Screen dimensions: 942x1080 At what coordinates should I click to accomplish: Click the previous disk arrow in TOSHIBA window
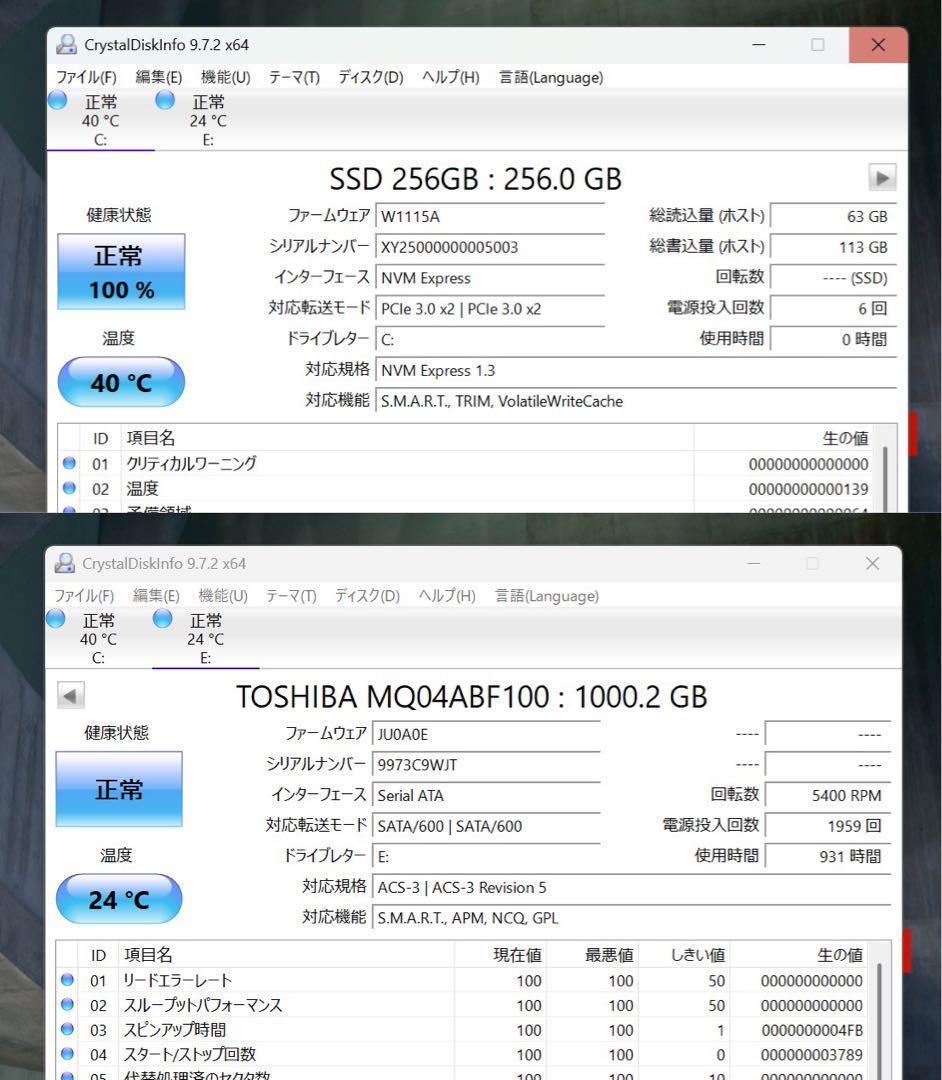(x=70, y=696)
